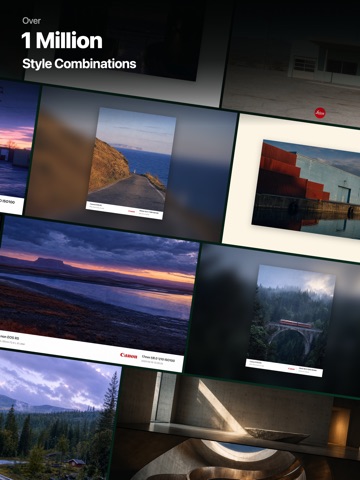The width and height of the screenshot is (360, 480).
Task: Click the "Over" label
Action: 31,21
